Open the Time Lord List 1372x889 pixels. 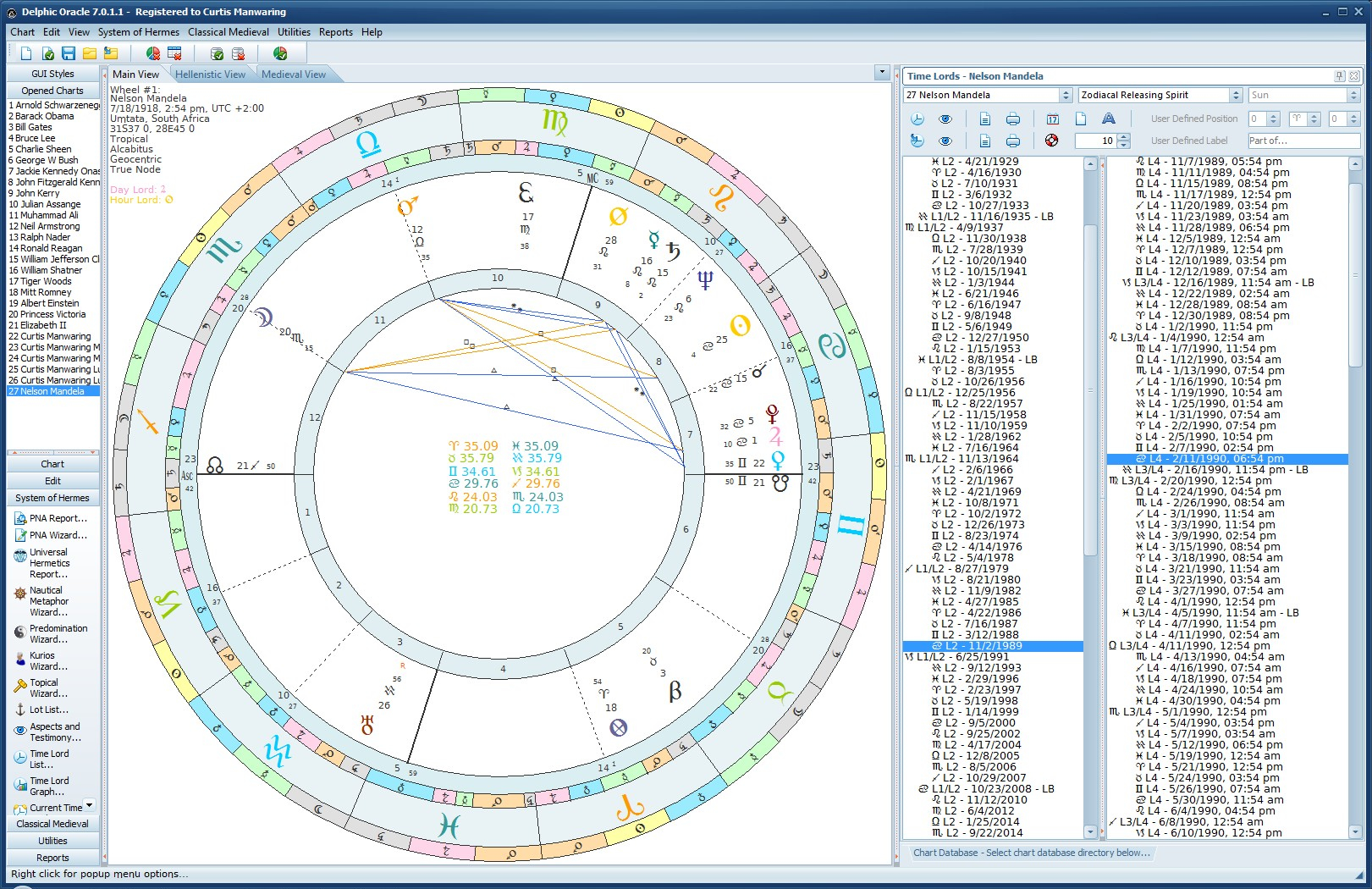tap(42, 759)
